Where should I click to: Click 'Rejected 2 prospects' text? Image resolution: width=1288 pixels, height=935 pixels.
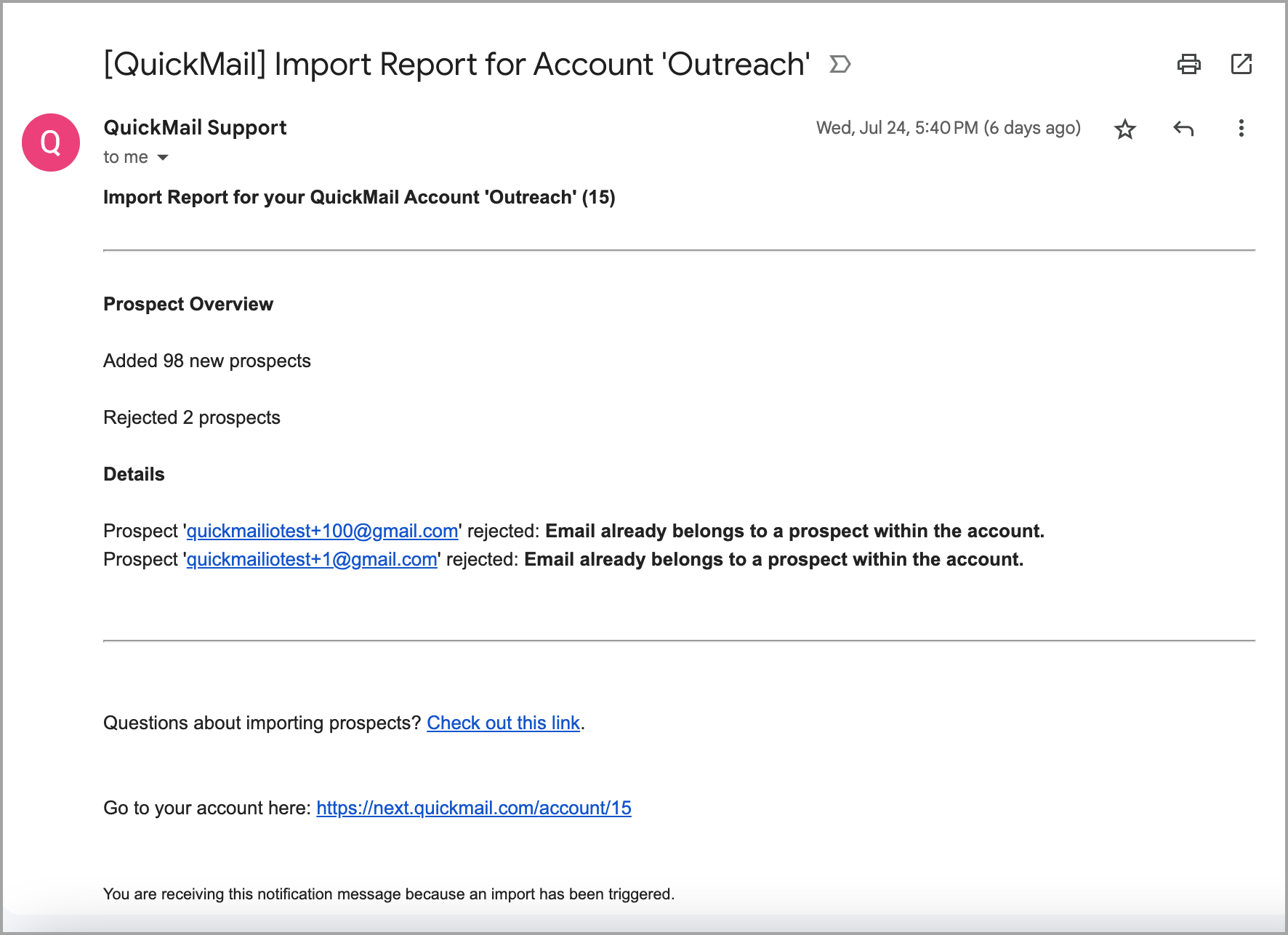pyautogui.click(x=191, y=418)
